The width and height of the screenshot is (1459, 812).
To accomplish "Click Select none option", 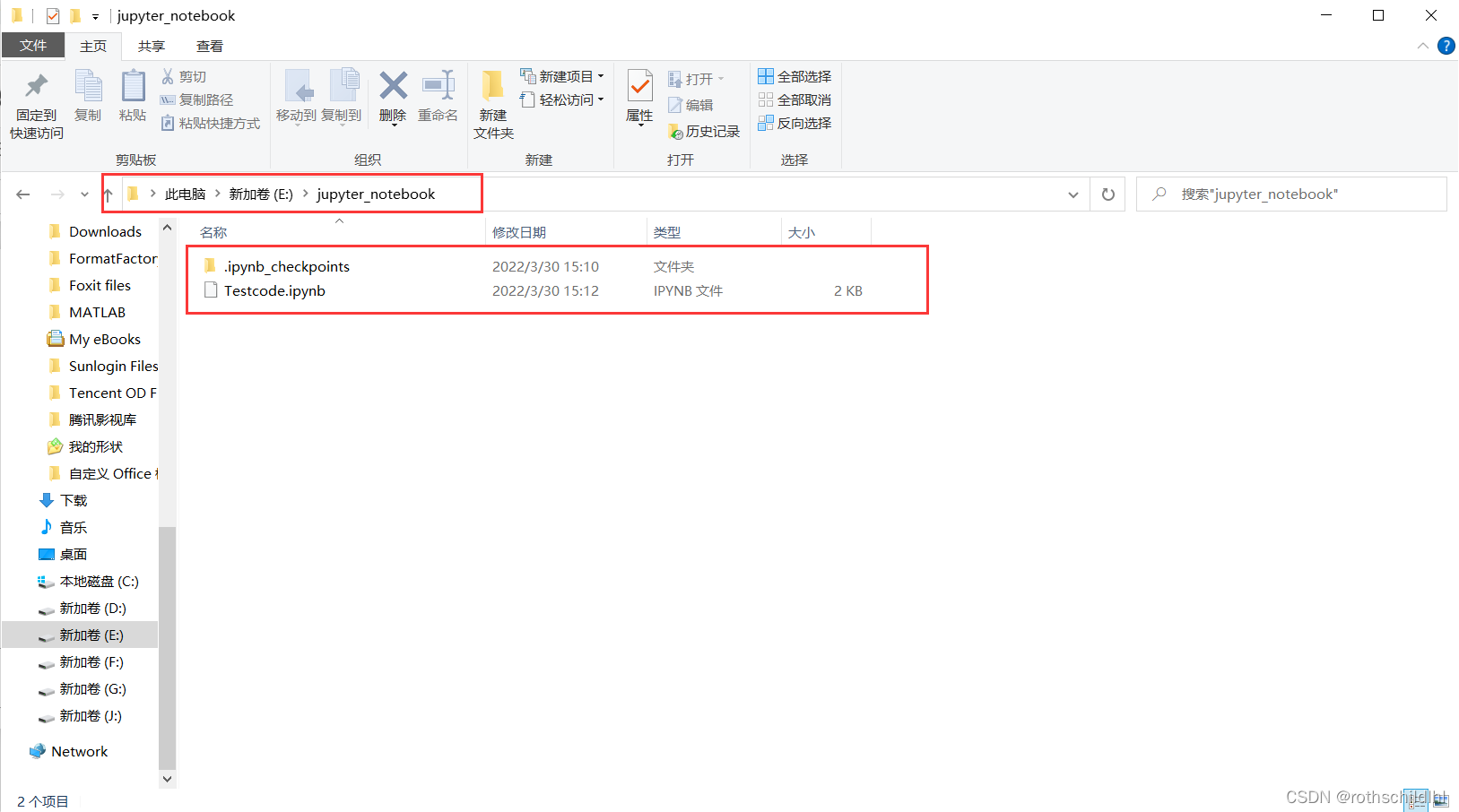I will point(795,100).
